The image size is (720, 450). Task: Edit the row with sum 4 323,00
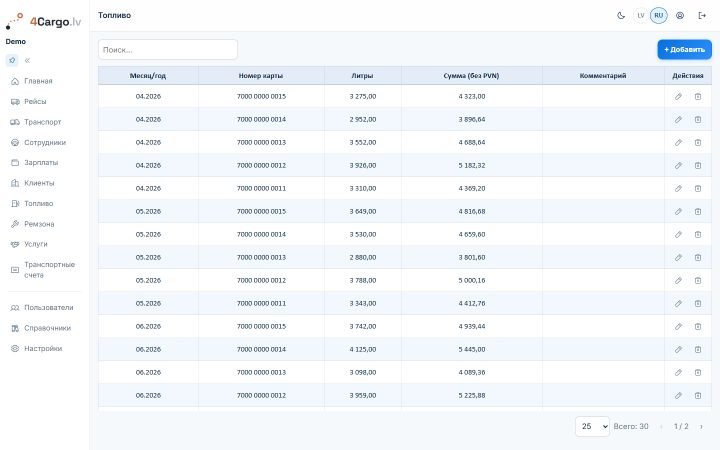point(678,96)
